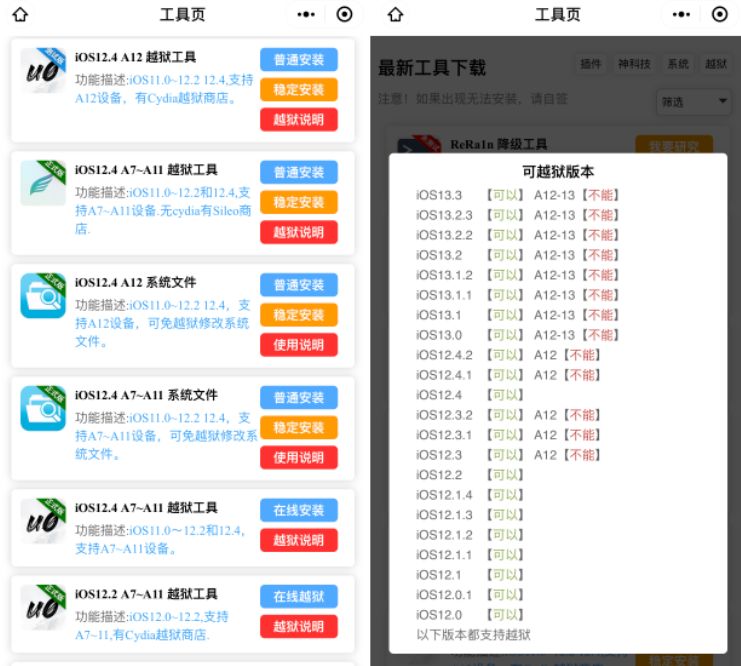Viewport: 741px width, 666px height.
Task: Click the iOS12.4.1 row in popup
Action: point(508,375)
